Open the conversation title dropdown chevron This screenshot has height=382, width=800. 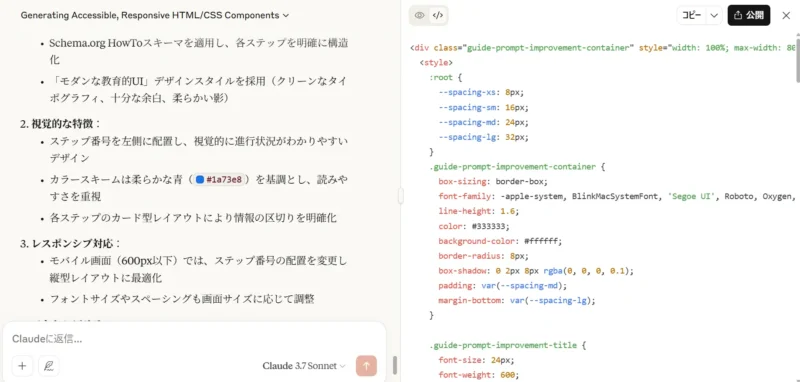(286, 16)
